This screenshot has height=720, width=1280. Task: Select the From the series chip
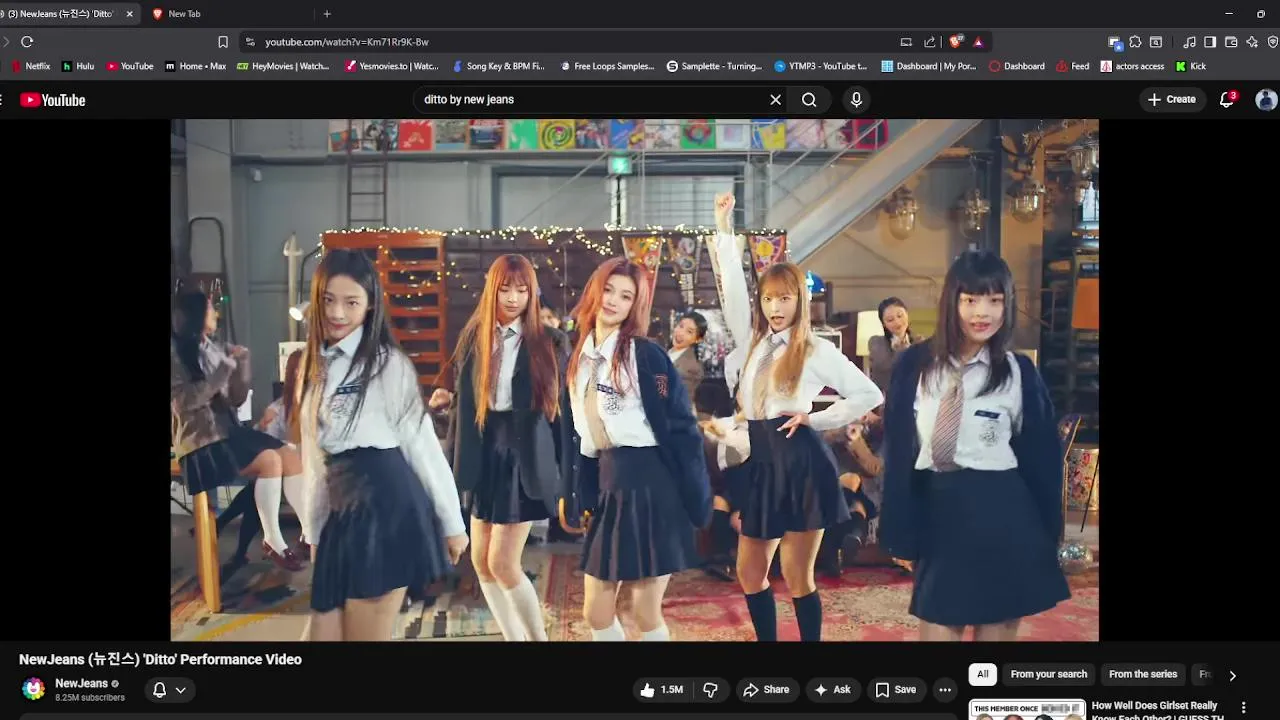(x=1143, y=674)
